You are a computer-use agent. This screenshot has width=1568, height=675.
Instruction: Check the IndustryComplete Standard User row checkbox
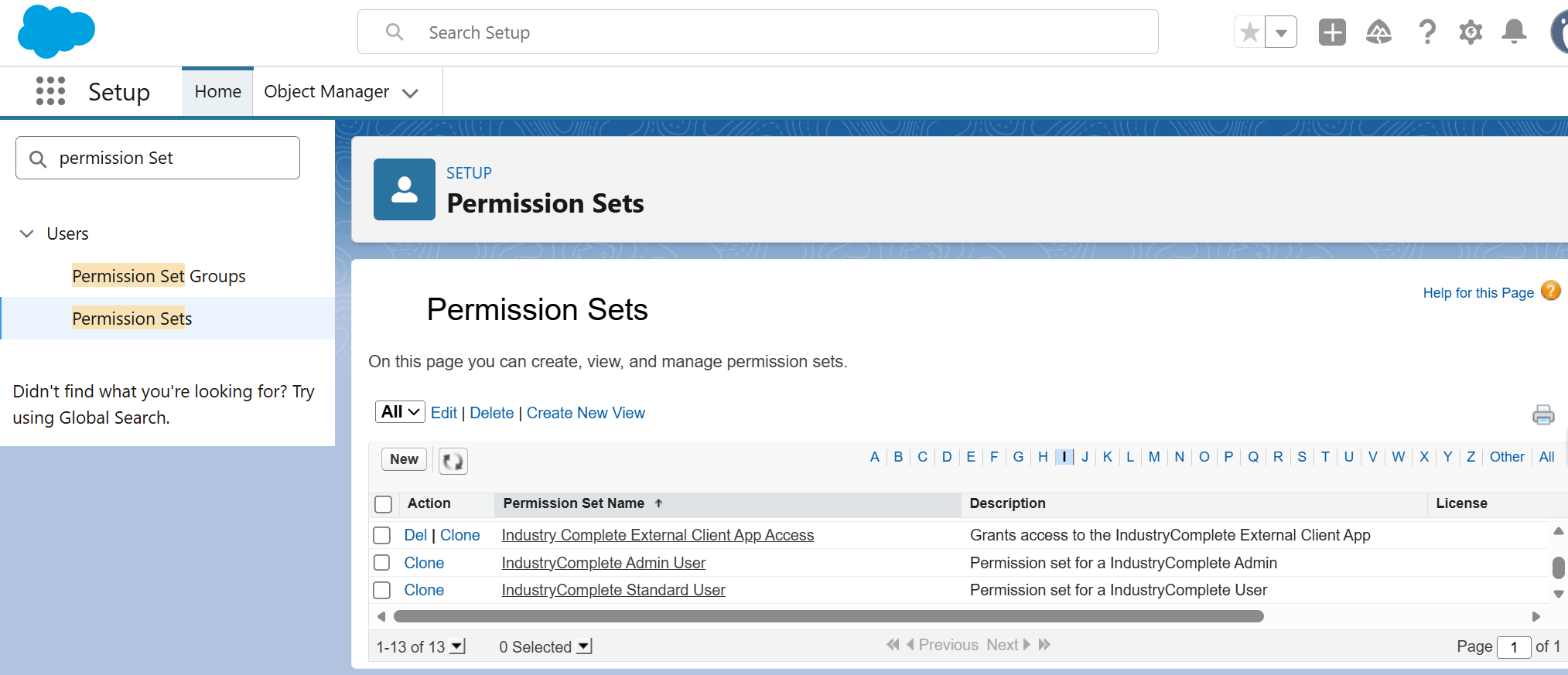tap(382, 590)
